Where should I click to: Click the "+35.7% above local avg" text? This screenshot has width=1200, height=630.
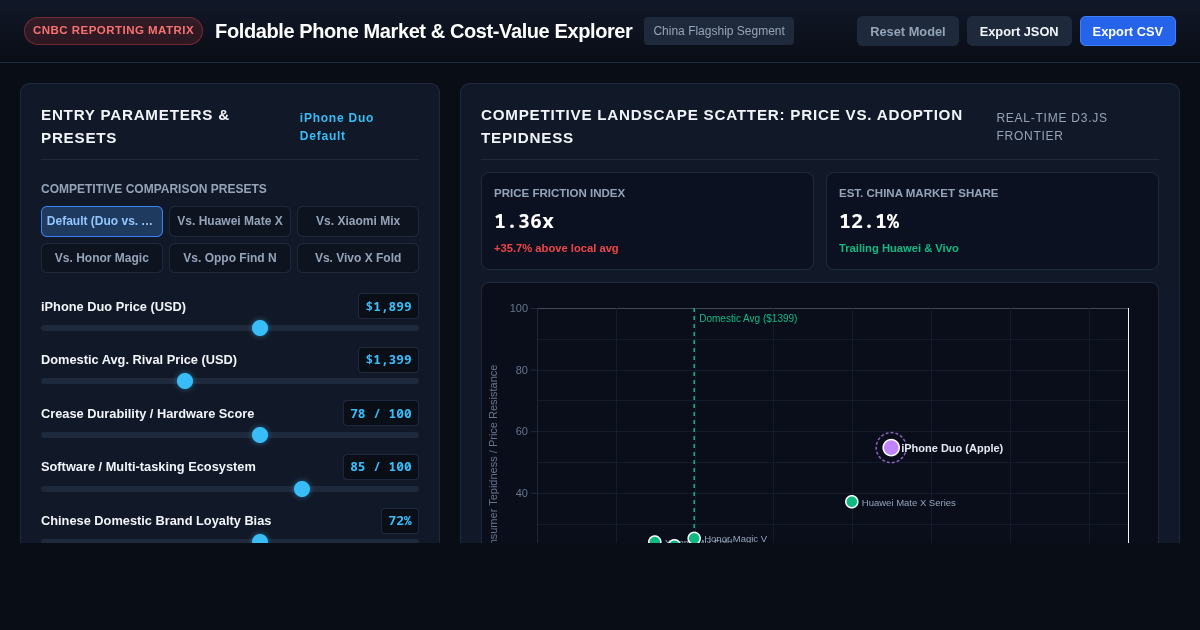click(x=556, y=248)
